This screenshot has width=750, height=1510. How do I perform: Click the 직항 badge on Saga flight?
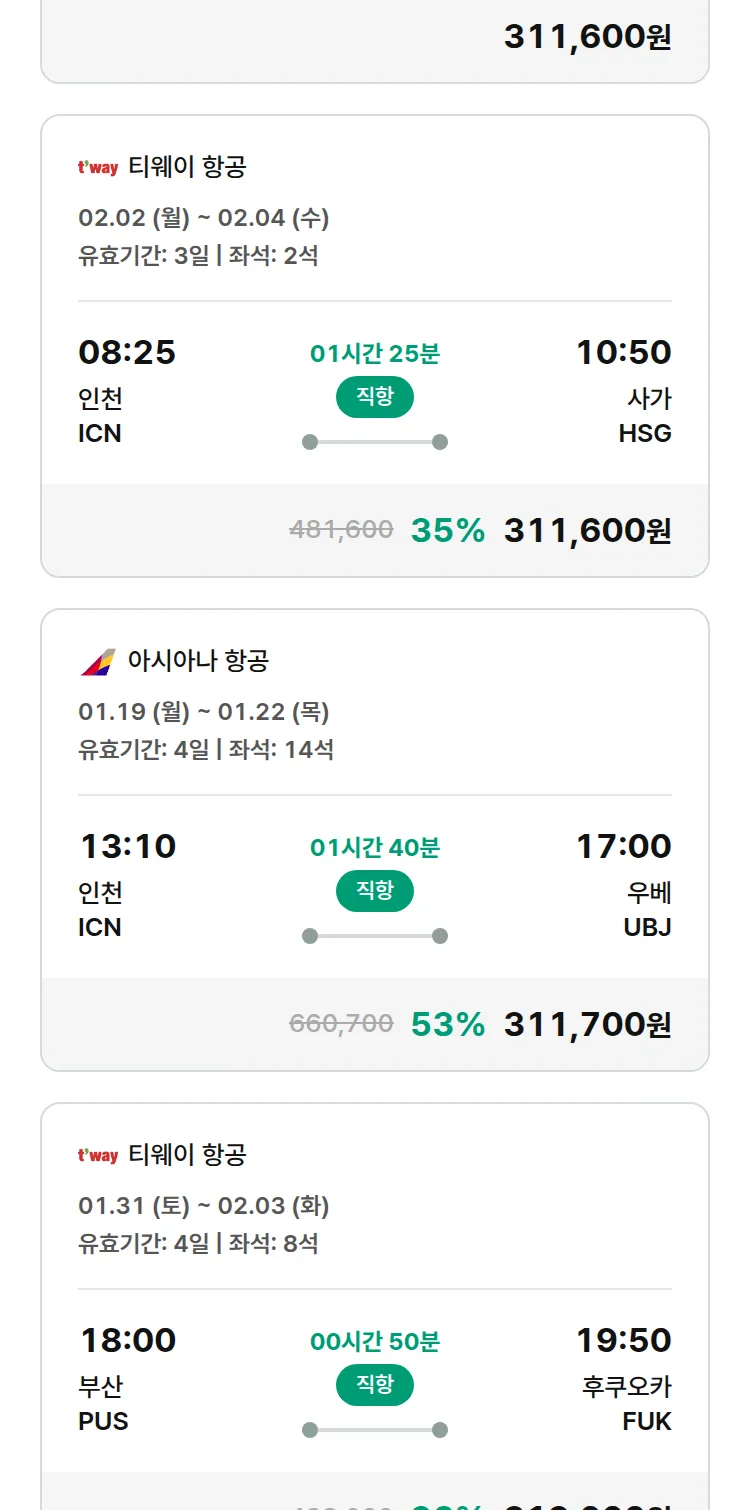(375, 397)
